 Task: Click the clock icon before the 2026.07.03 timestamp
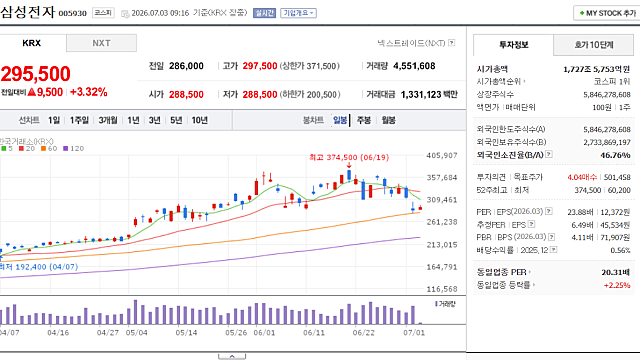[x=125, y=13]
